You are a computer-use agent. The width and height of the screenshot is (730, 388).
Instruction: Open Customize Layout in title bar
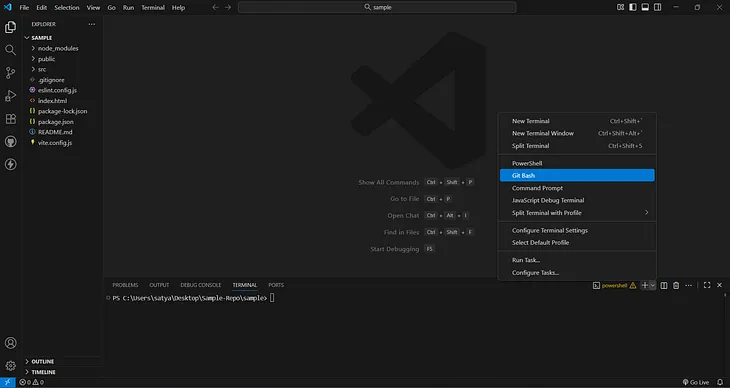(621, 7)
